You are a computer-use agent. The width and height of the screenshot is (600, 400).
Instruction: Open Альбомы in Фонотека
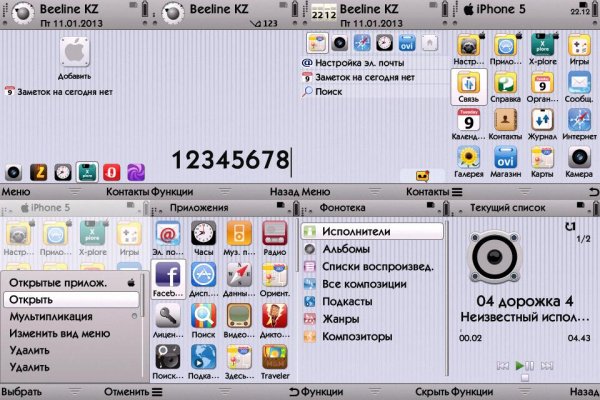[x=372, y=249]
